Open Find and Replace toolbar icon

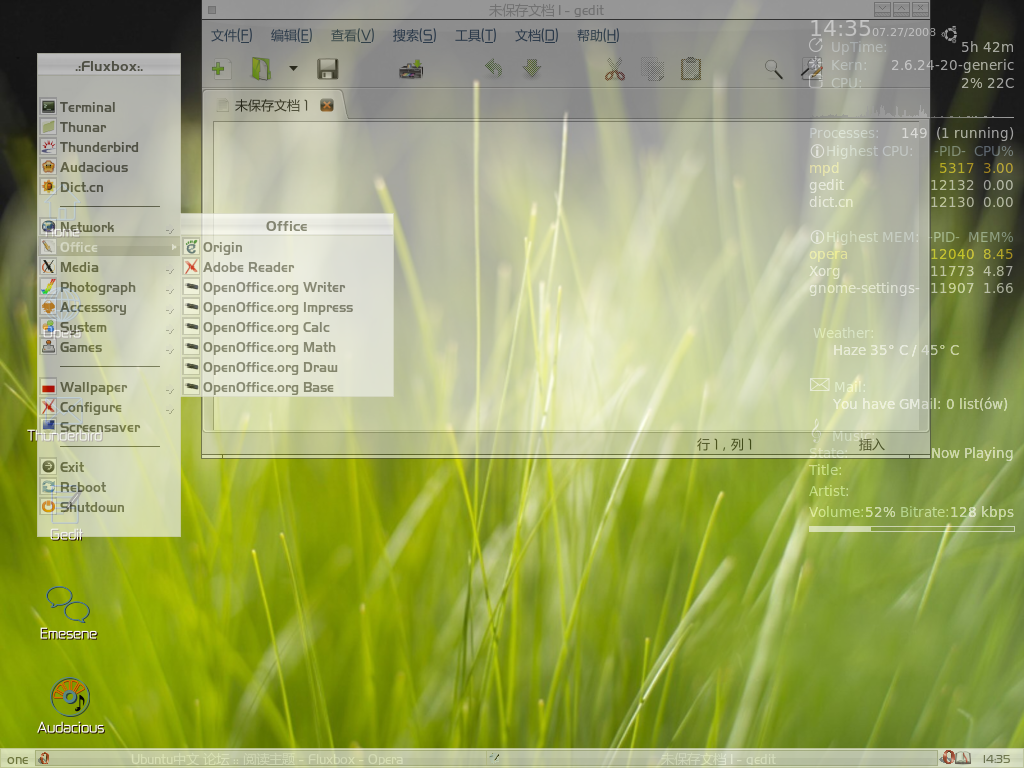tap(812, 69)
